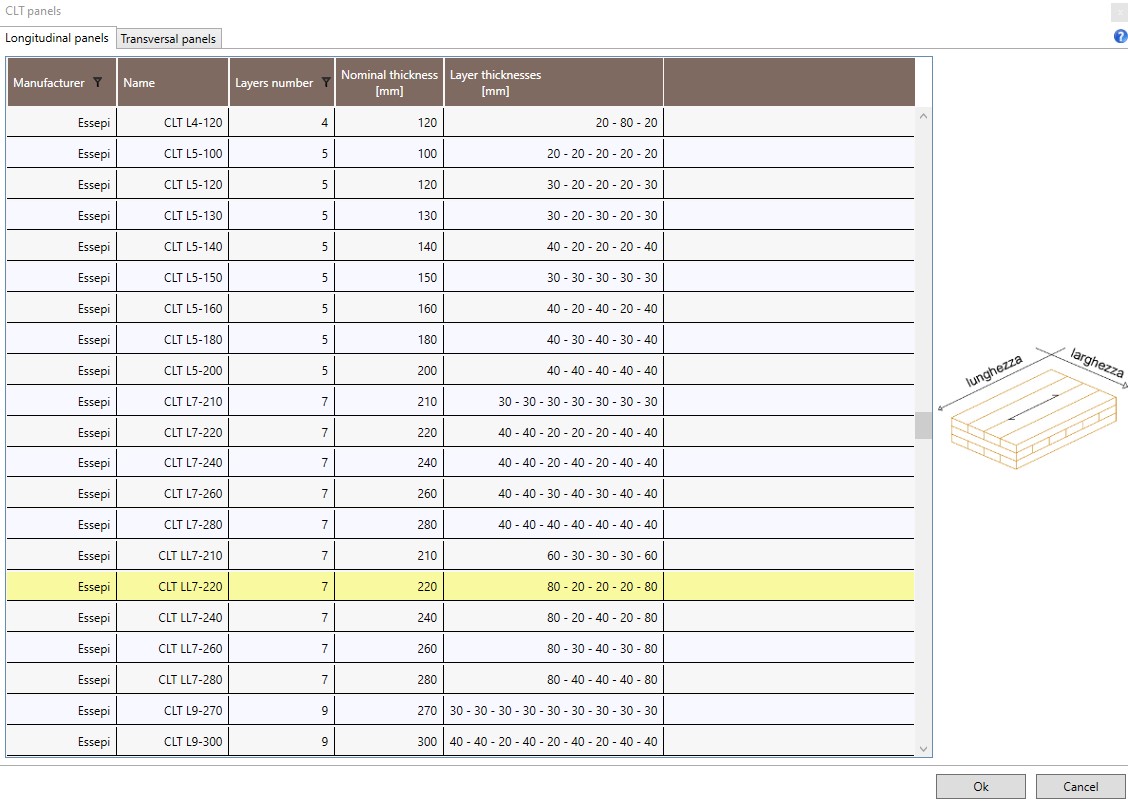Screen dimensions: 1128x804
Task: Click the layers number 4 cell
Action: coord(282,123)
